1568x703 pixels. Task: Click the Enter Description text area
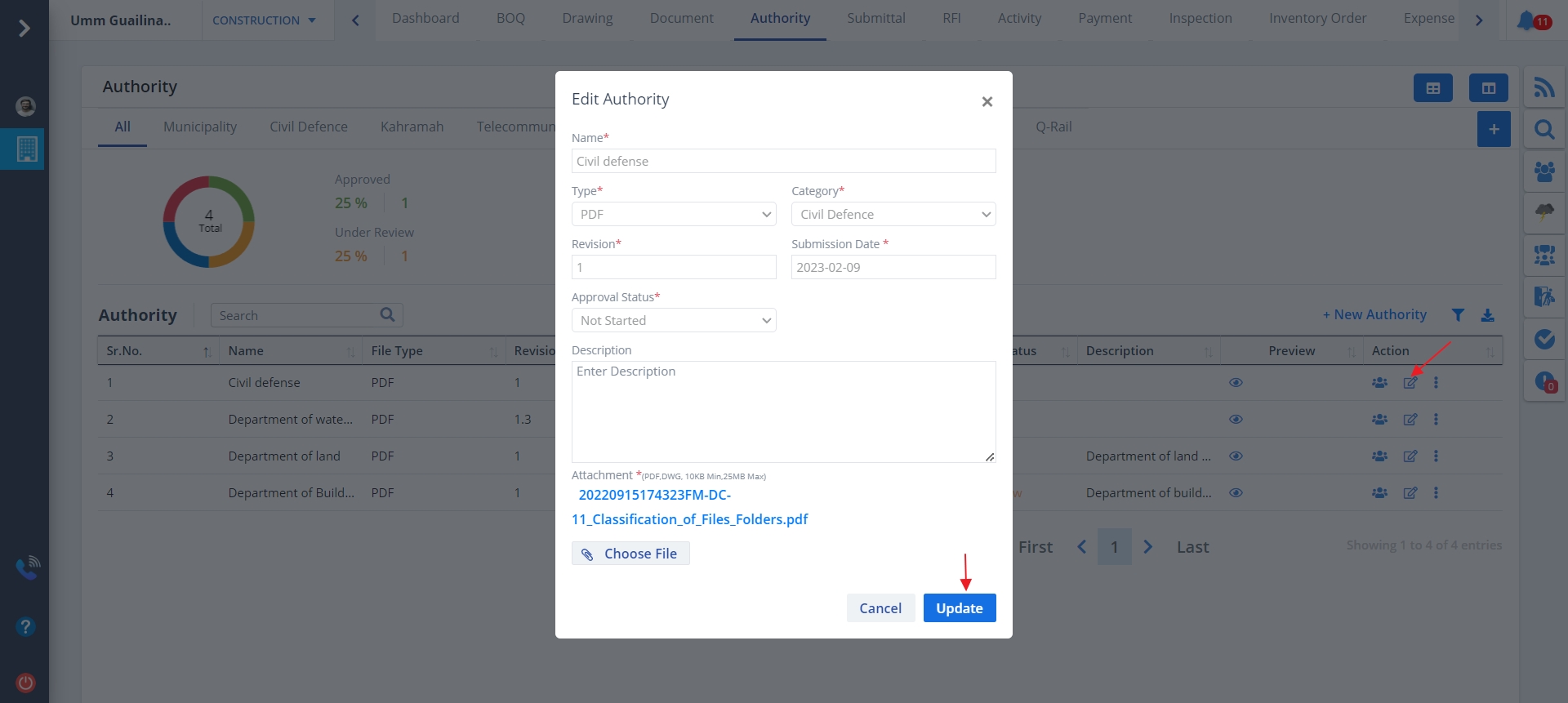(783, 412)
